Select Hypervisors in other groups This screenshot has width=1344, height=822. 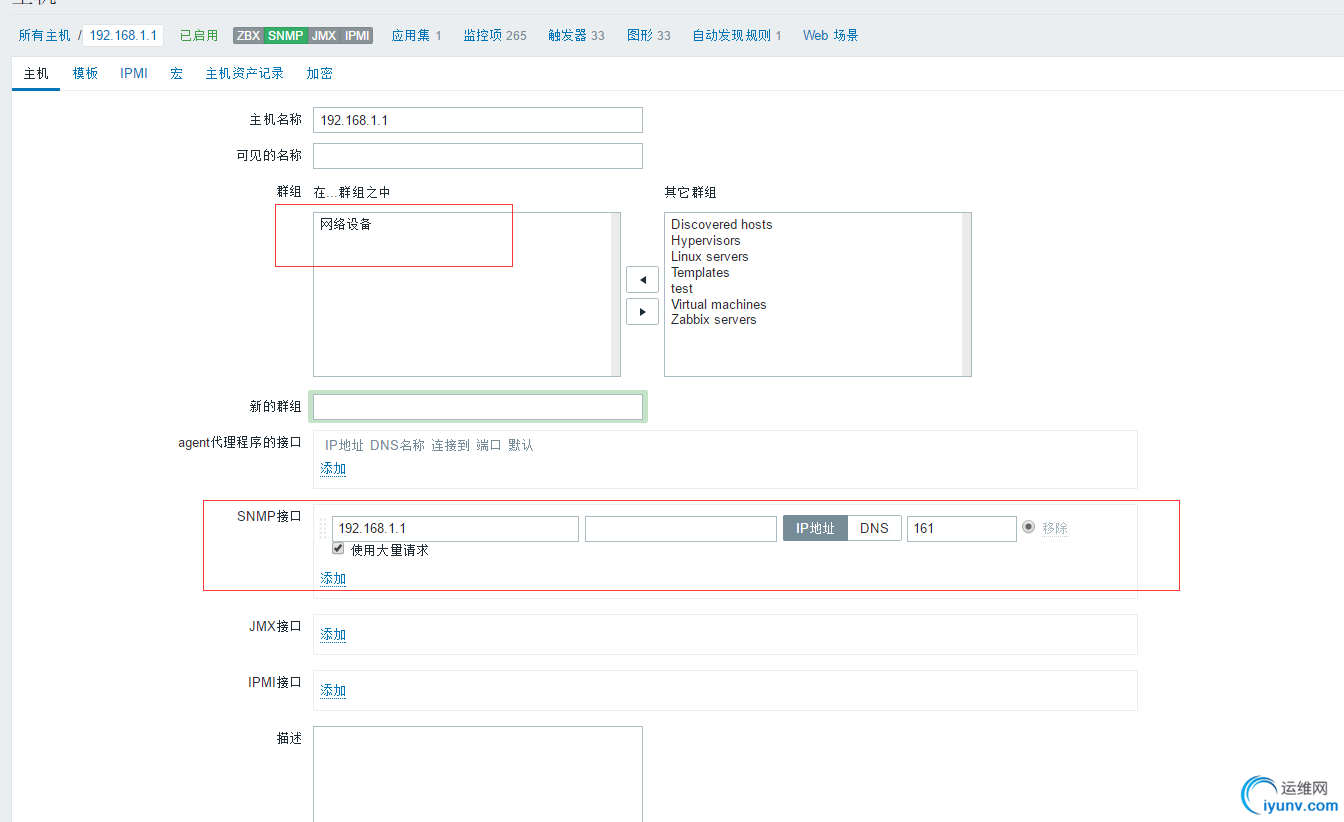coord(706,241)
